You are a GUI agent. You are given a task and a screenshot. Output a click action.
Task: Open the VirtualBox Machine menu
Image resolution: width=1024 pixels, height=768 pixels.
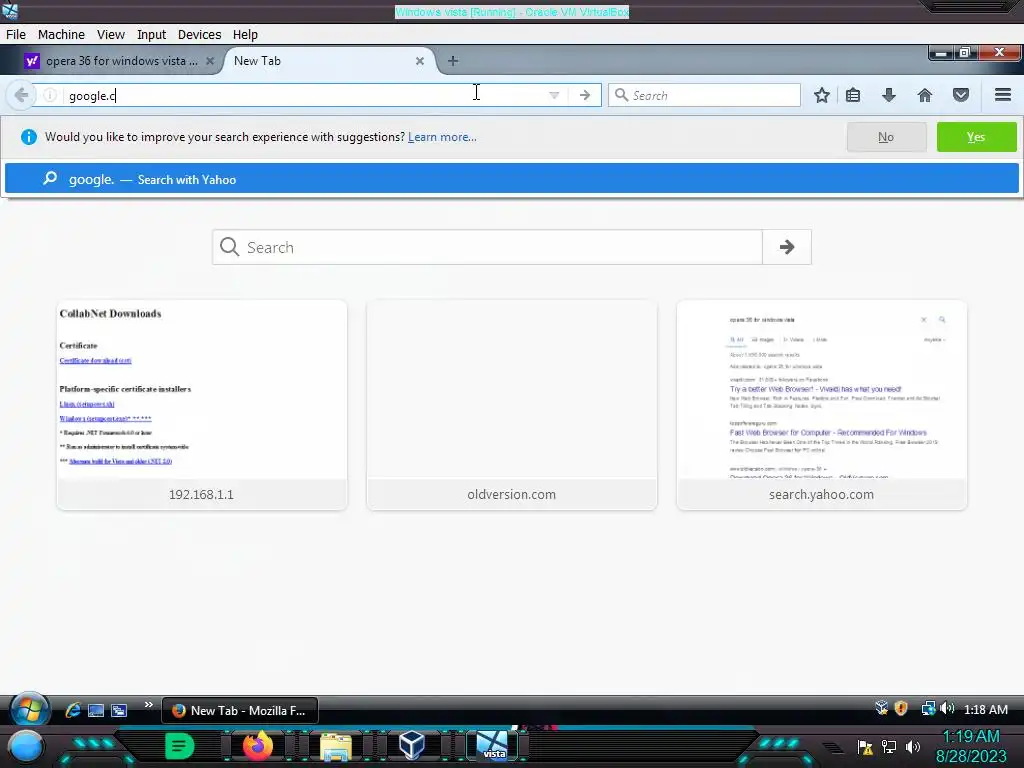61,35
